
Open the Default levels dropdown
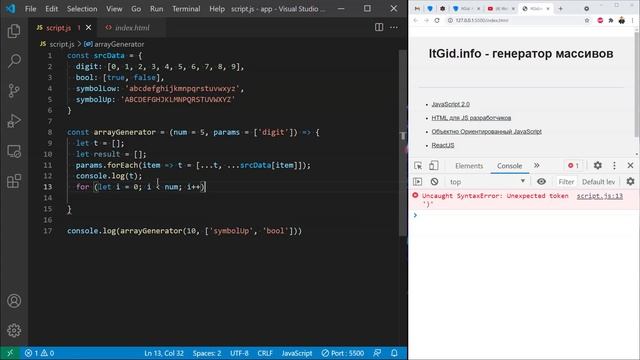pyautogui.click(x=598, y=182)
